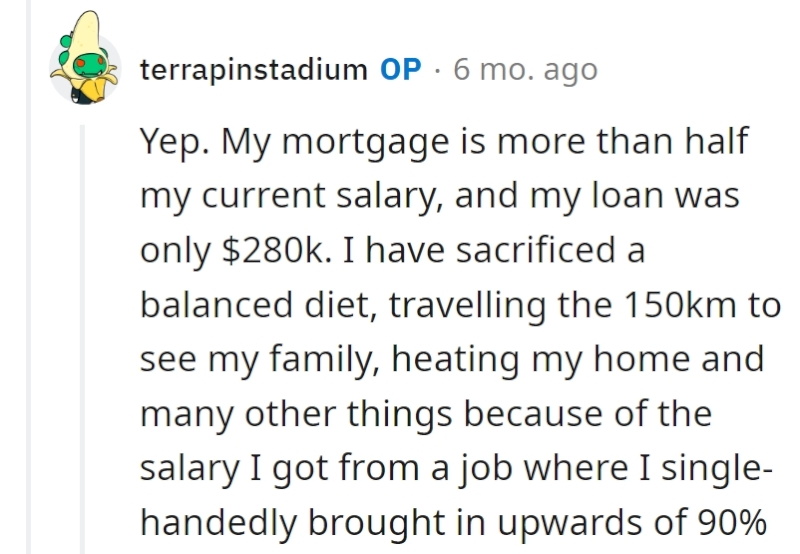
Task: Click the word 'family' in the comment
Action: 324,360
